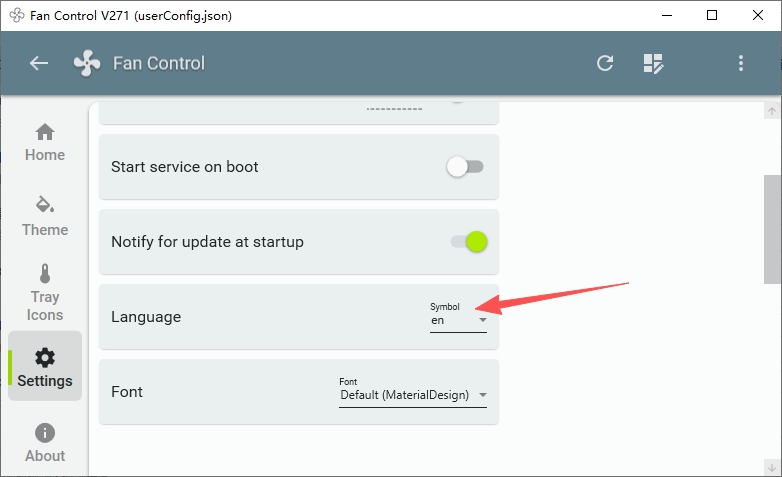
Task: Click the Language setting label
Action: [146, 317]
